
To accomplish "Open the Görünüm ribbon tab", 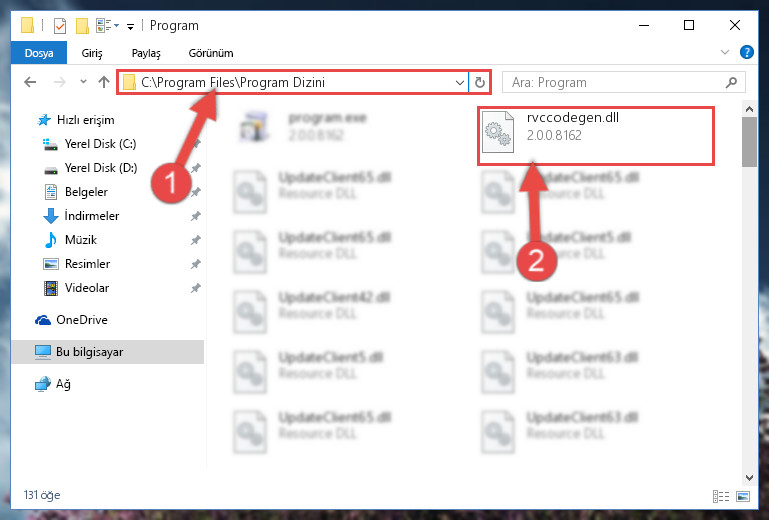I will 211,53.
